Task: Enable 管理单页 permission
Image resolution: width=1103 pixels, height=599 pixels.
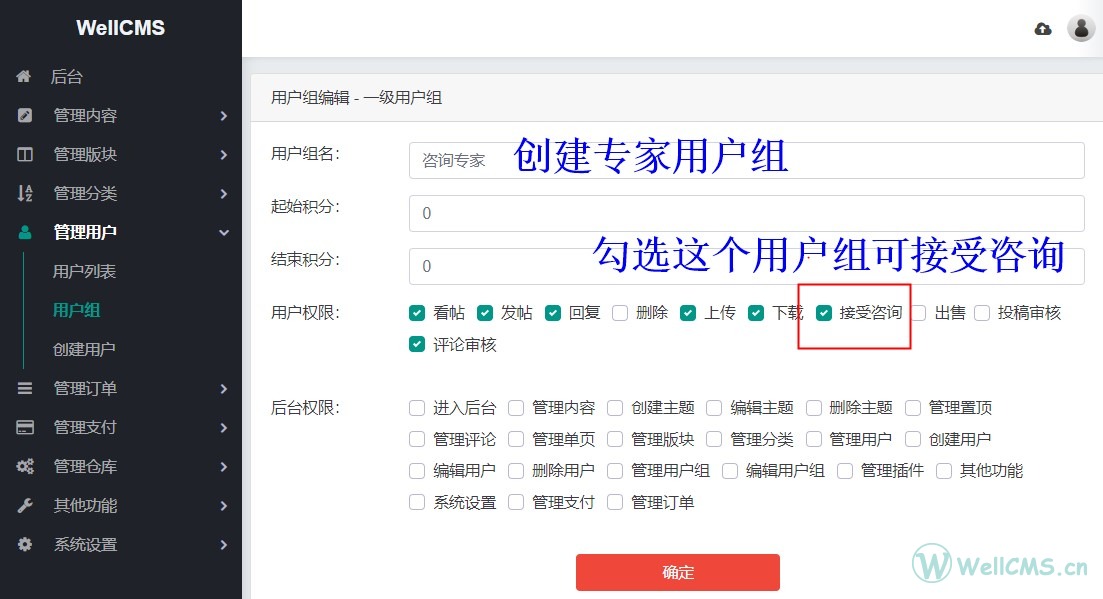Action: click(516, 439)
